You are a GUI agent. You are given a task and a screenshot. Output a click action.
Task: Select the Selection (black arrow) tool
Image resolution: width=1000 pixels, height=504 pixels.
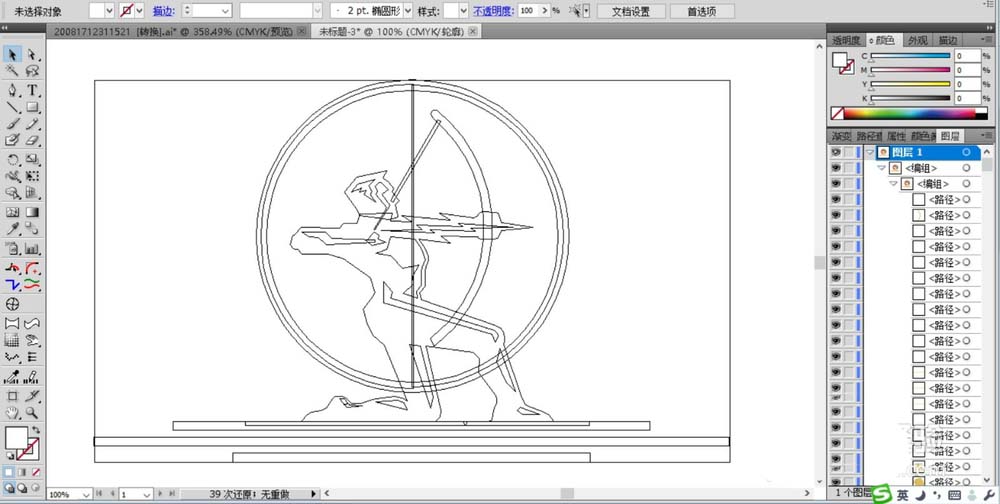point(12,54)
